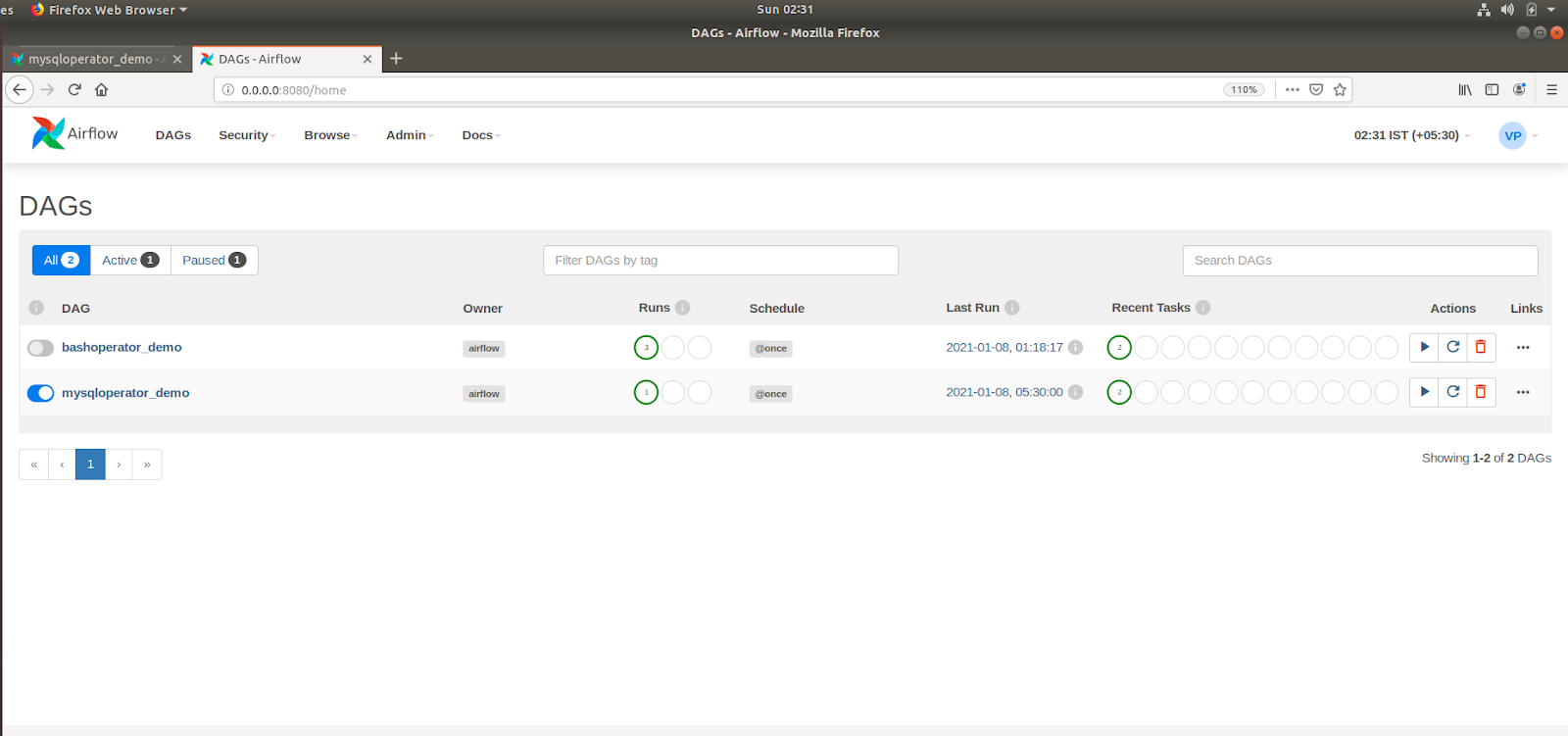Click the Search DAGs input field
The height and width of the screenshot is (736, 1568).
(1359, 261)
